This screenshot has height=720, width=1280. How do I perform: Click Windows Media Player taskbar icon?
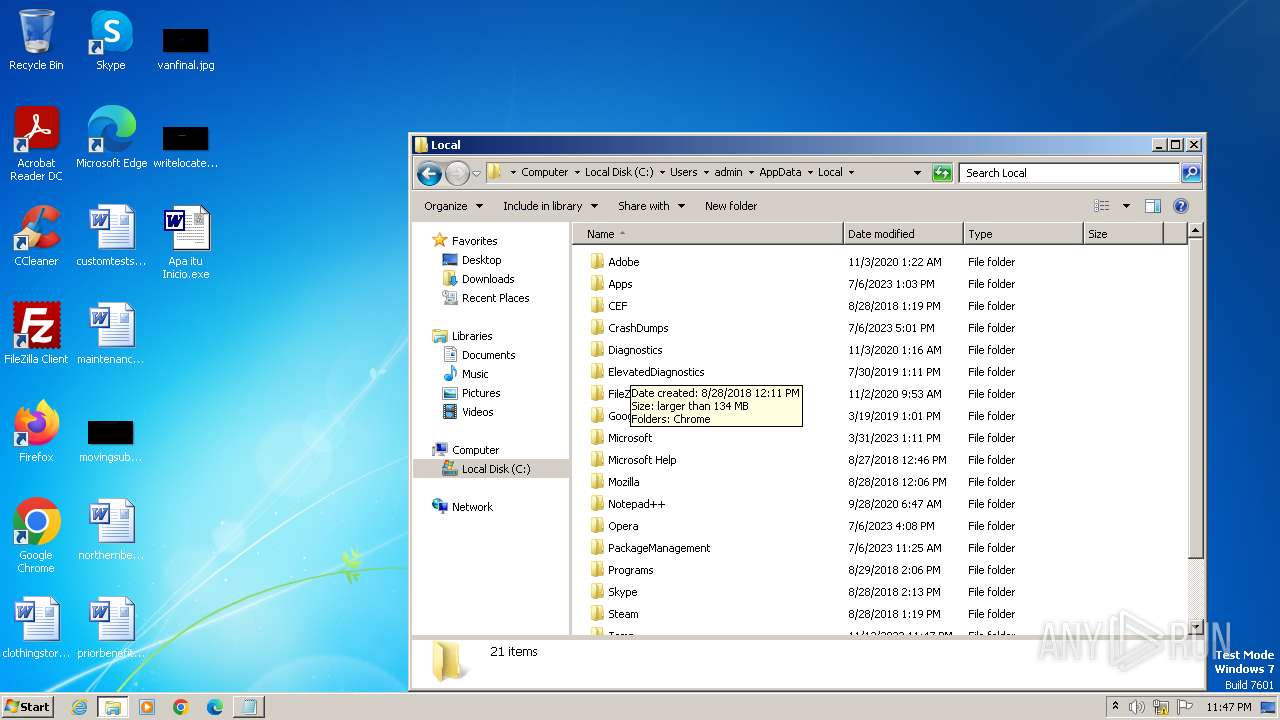[x=147, y=707]
